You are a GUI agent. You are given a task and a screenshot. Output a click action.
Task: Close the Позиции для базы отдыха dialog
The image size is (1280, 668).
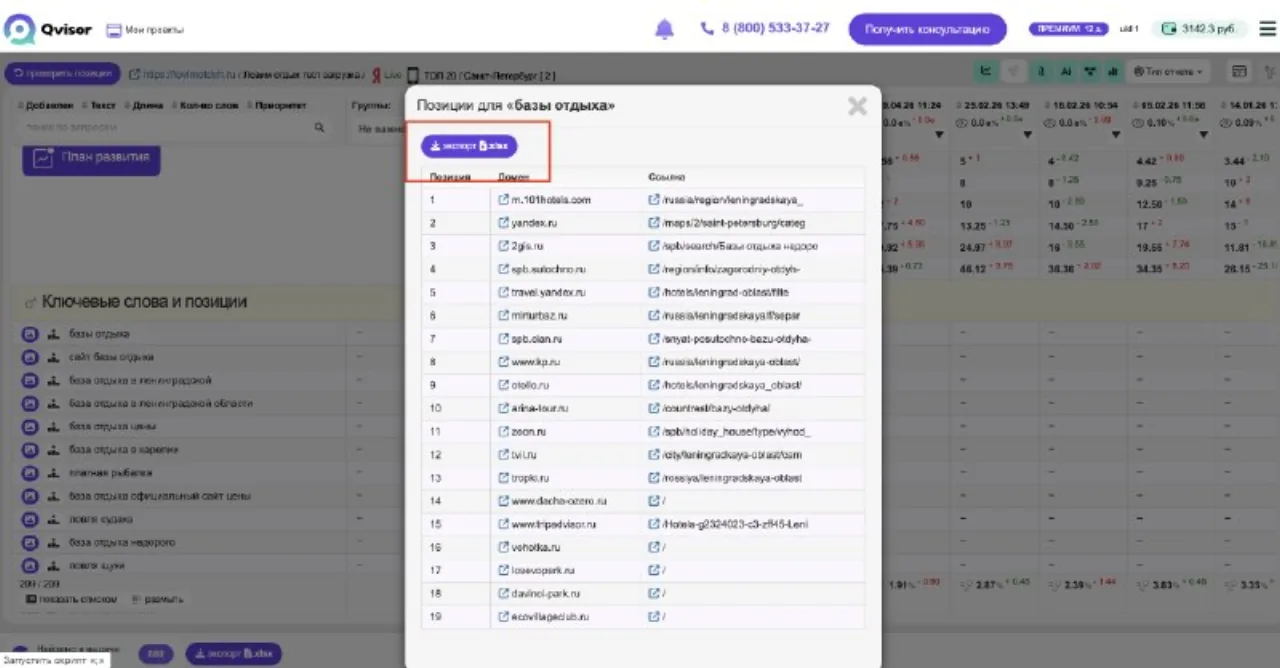click(x=857, y=106)
